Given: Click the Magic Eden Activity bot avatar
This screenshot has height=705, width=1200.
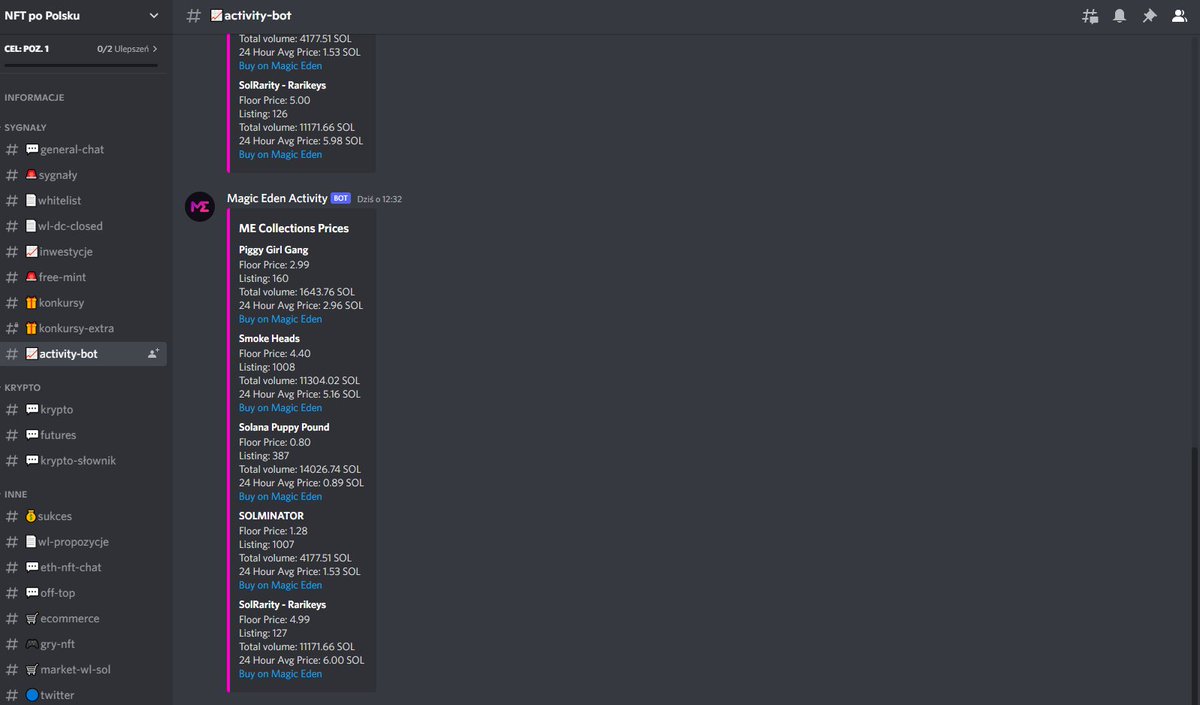Looking at the screenshot, I should [200, 206].
